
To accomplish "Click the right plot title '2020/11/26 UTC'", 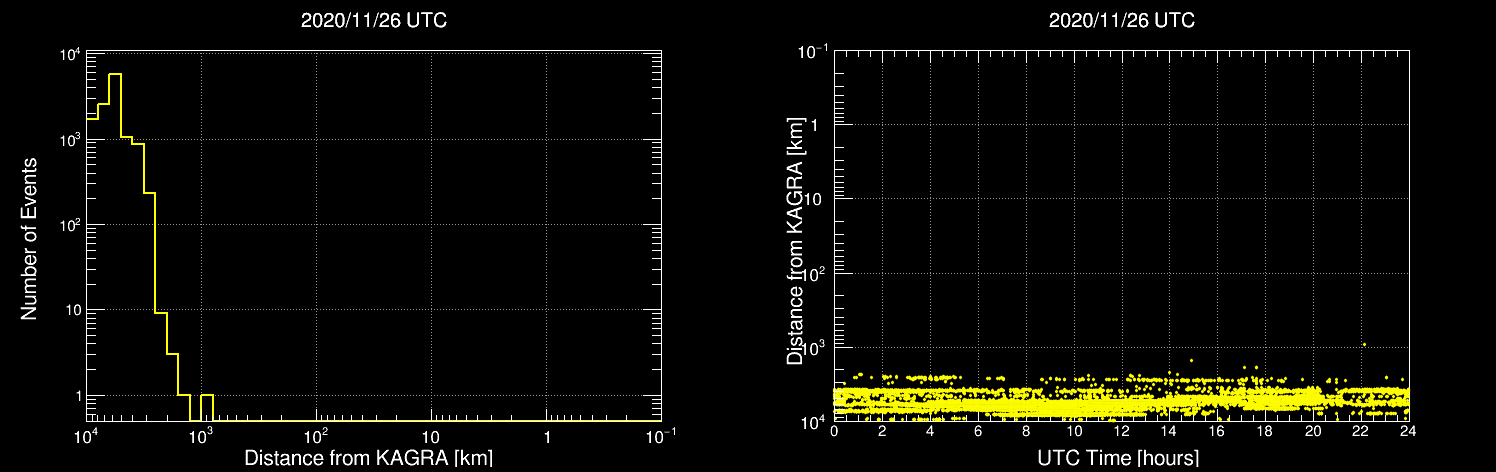I will tap(1121, 21).
